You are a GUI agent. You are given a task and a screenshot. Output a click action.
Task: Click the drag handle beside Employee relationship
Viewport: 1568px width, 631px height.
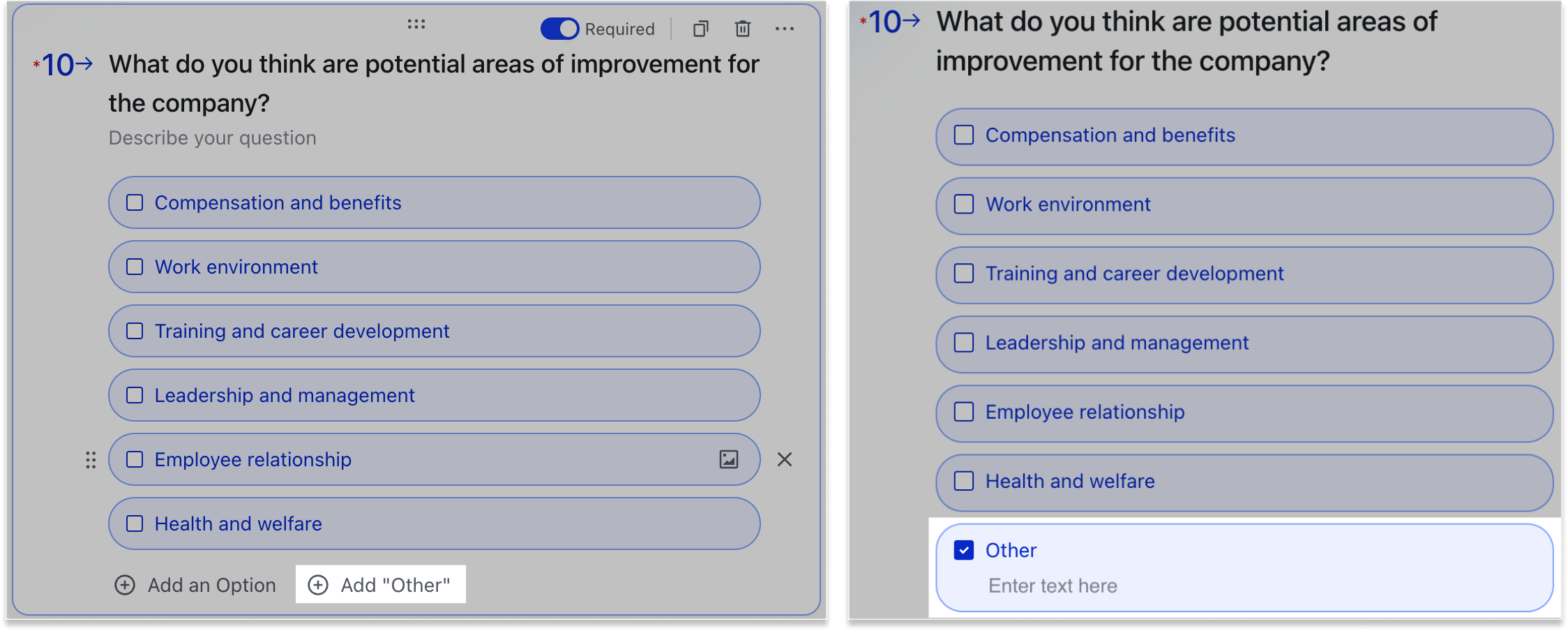(x=90, y=460)
